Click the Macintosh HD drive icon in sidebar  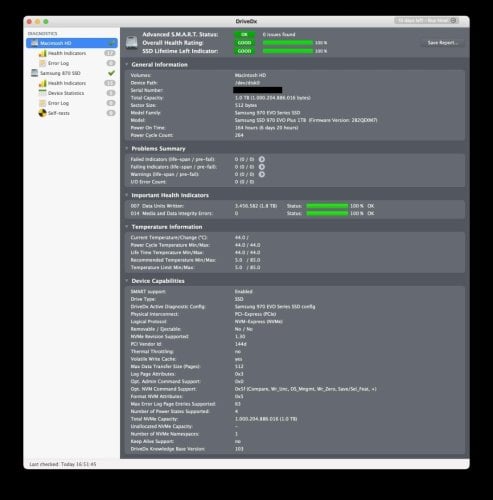click(34, 43)
